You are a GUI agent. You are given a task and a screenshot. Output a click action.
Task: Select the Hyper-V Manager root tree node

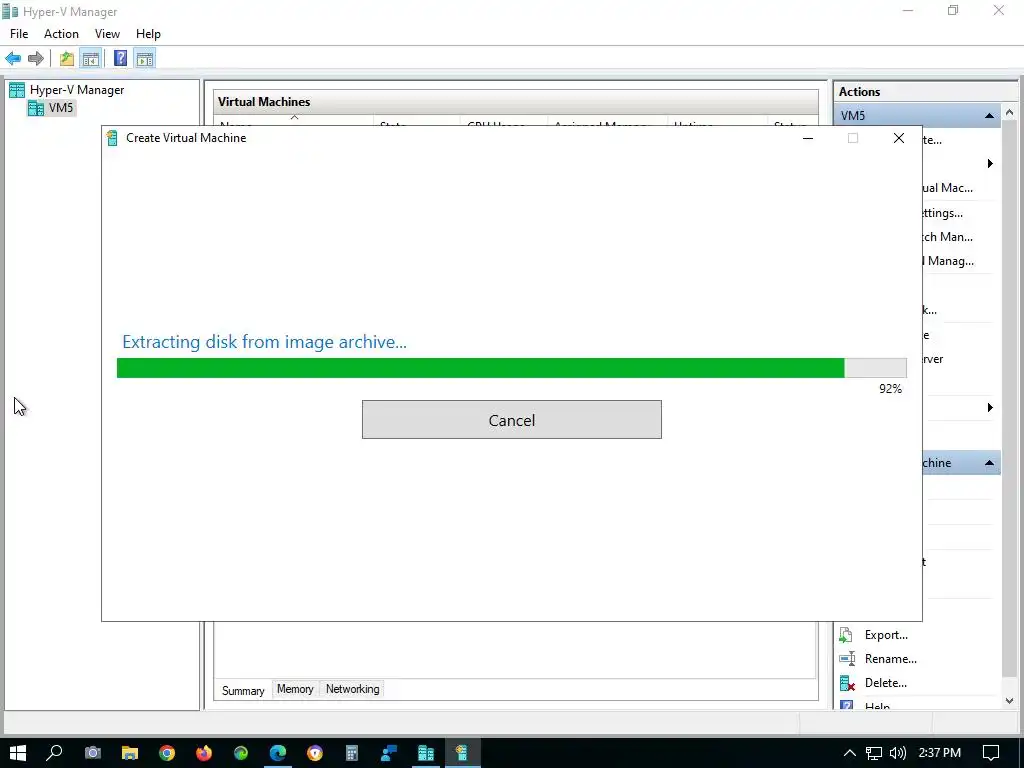[x=76, y=90]
